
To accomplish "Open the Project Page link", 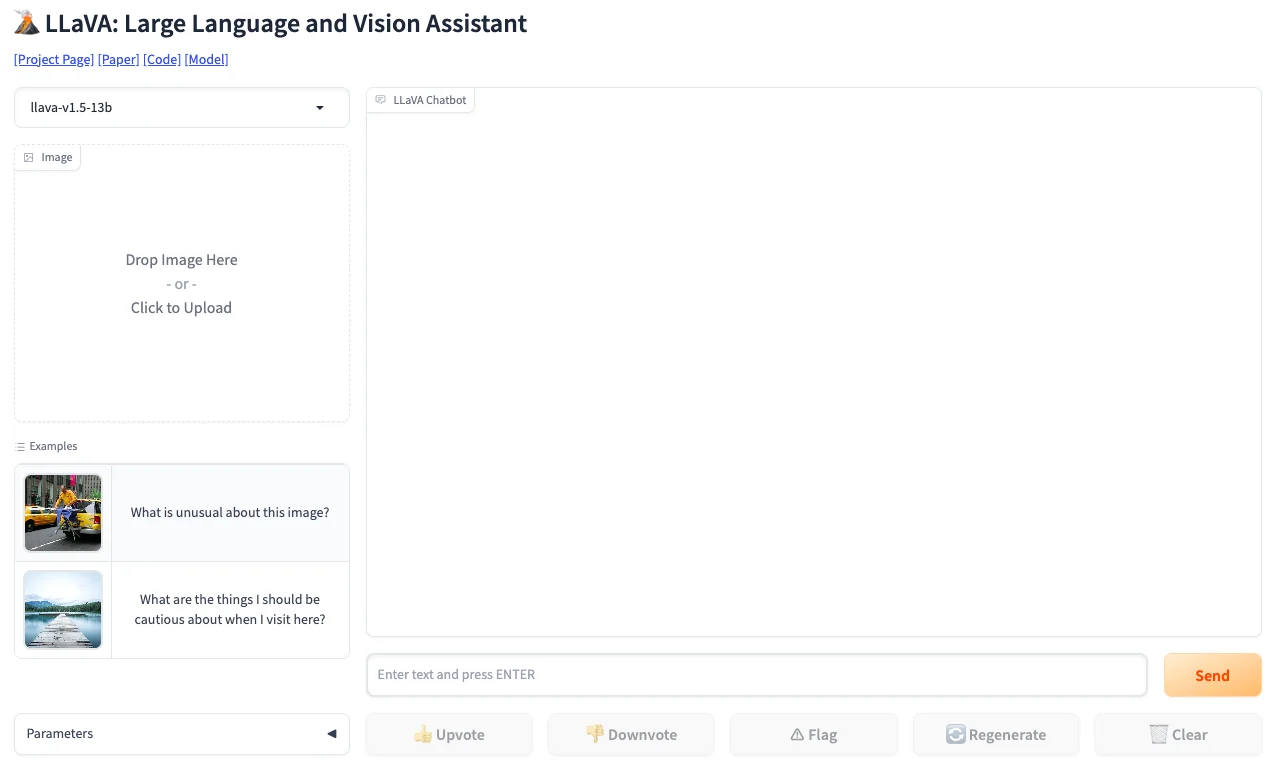I will click(x=54, y=60).
